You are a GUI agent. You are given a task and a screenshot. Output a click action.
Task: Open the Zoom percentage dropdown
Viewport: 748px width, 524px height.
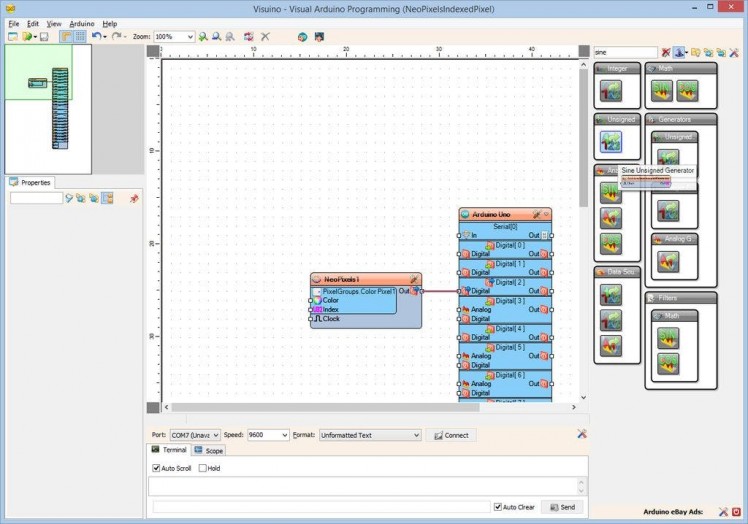[x=189, y=37]
